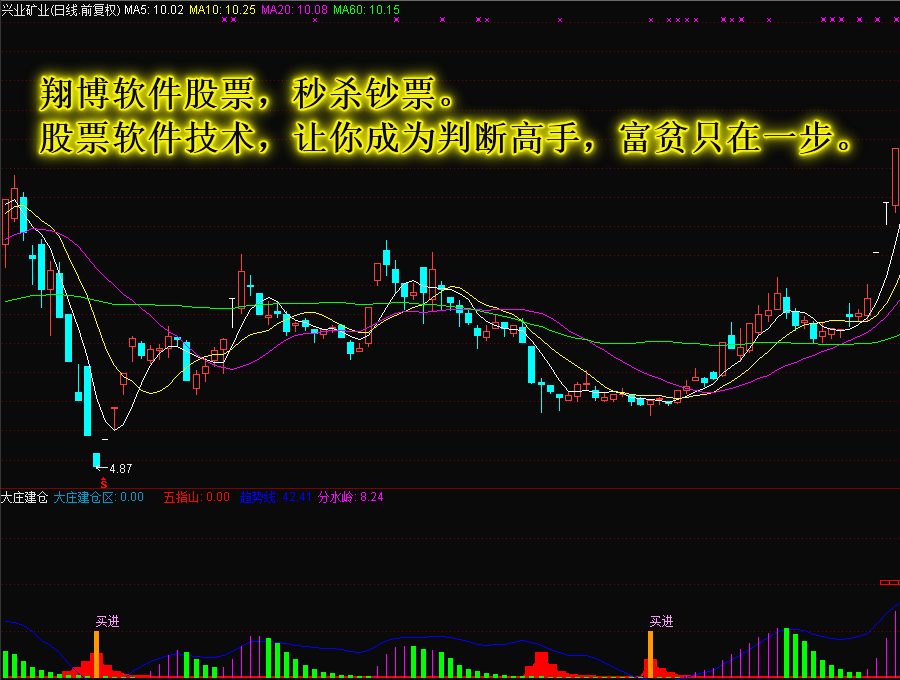Select the 分水岭: 8.24 value

[x=351, y=498]
